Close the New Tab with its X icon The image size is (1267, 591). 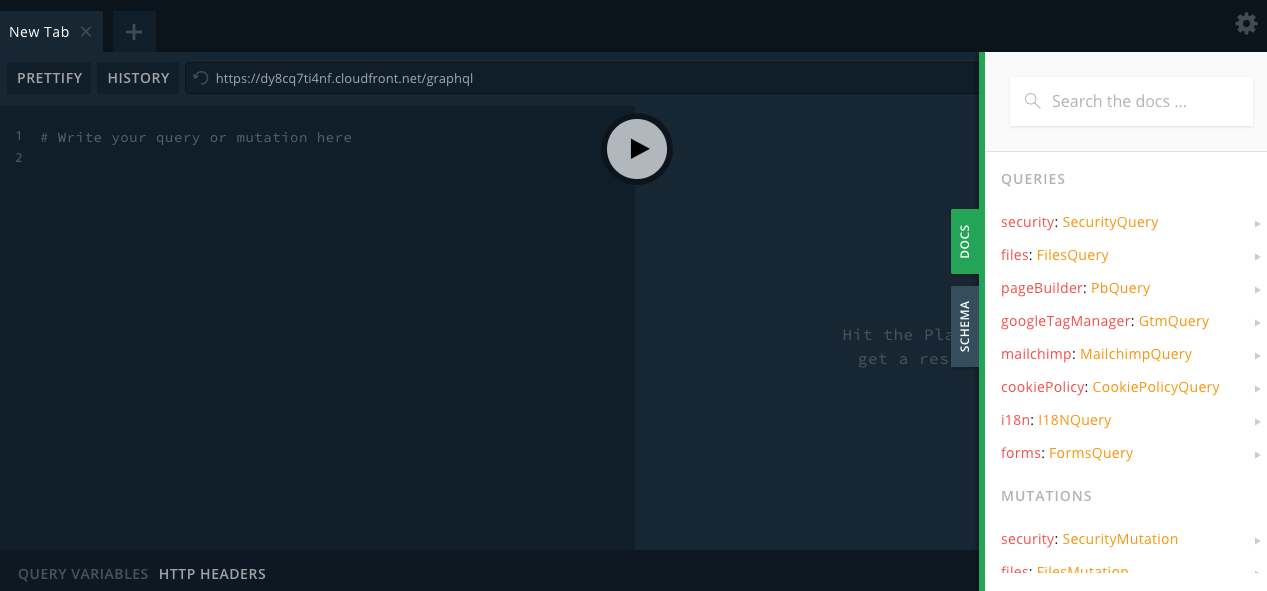(x=85, y=31)
